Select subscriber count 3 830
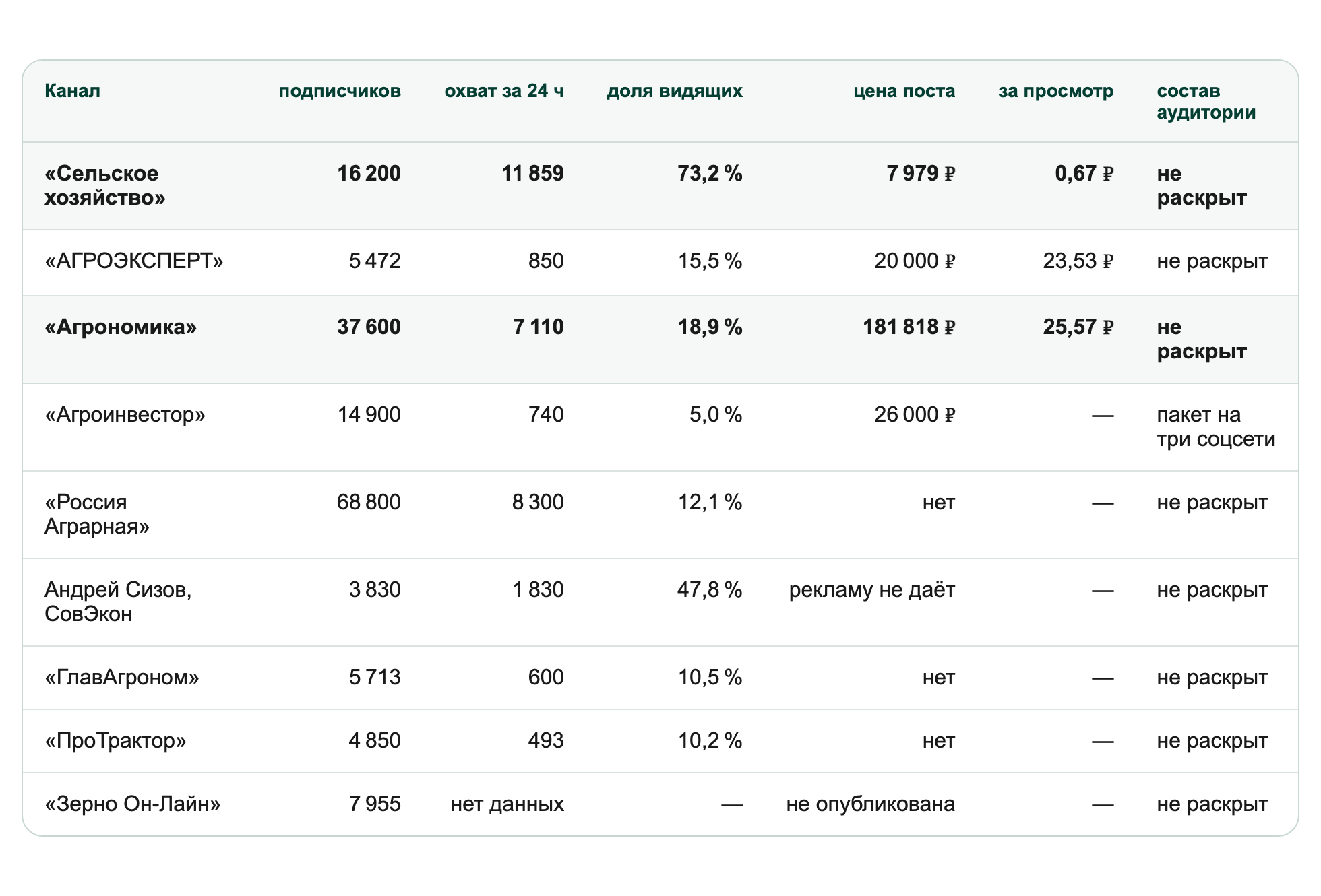The image size is (1321, 896). click(x=375, y=590)
